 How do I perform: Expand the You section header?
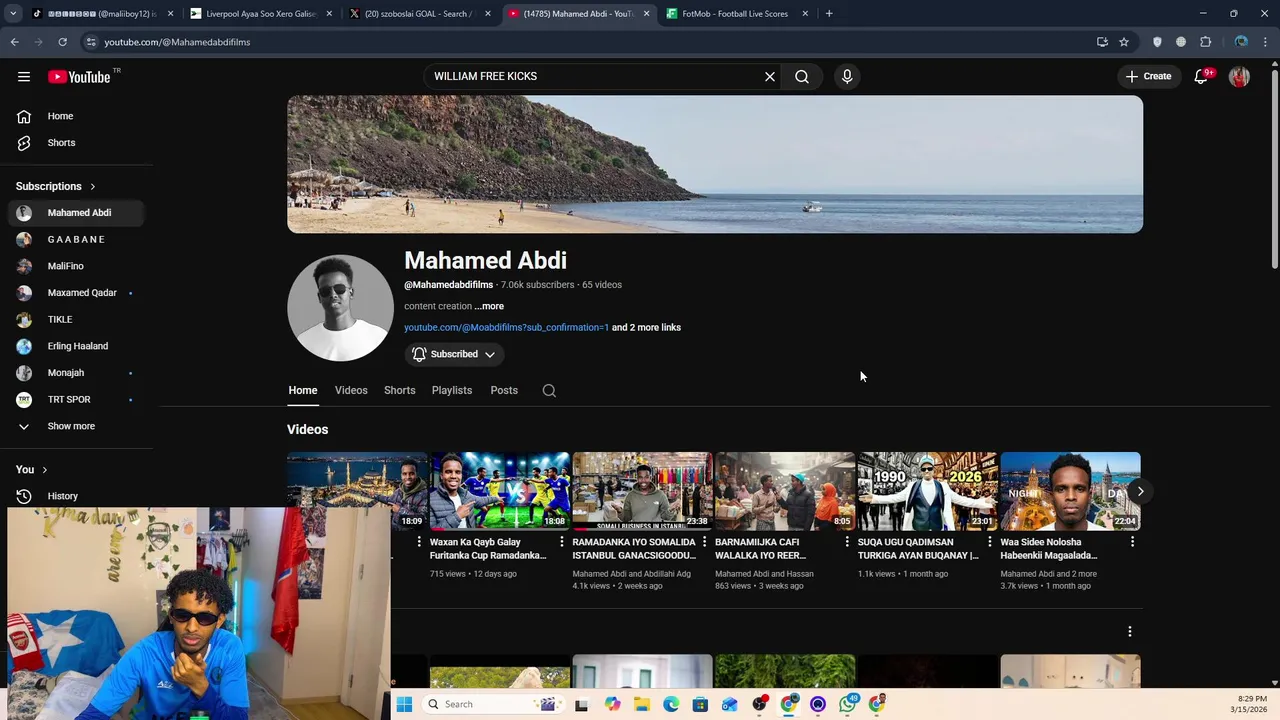point(32,469)
